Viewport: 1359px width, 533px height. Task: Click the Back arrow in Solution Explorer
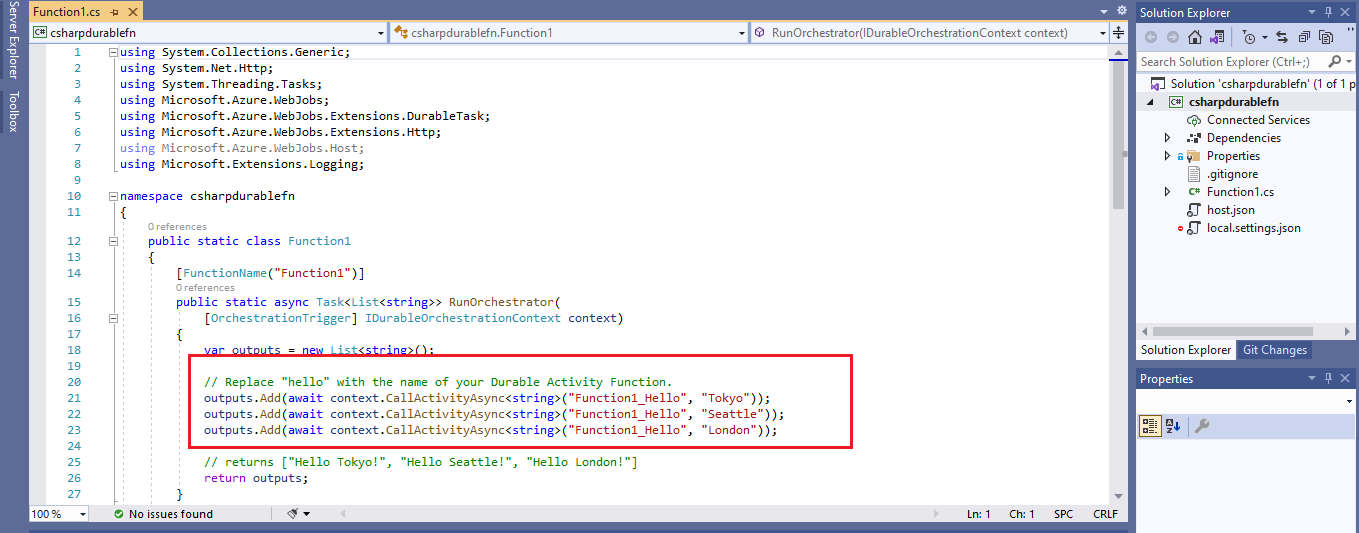click(x=1151, y=37)
